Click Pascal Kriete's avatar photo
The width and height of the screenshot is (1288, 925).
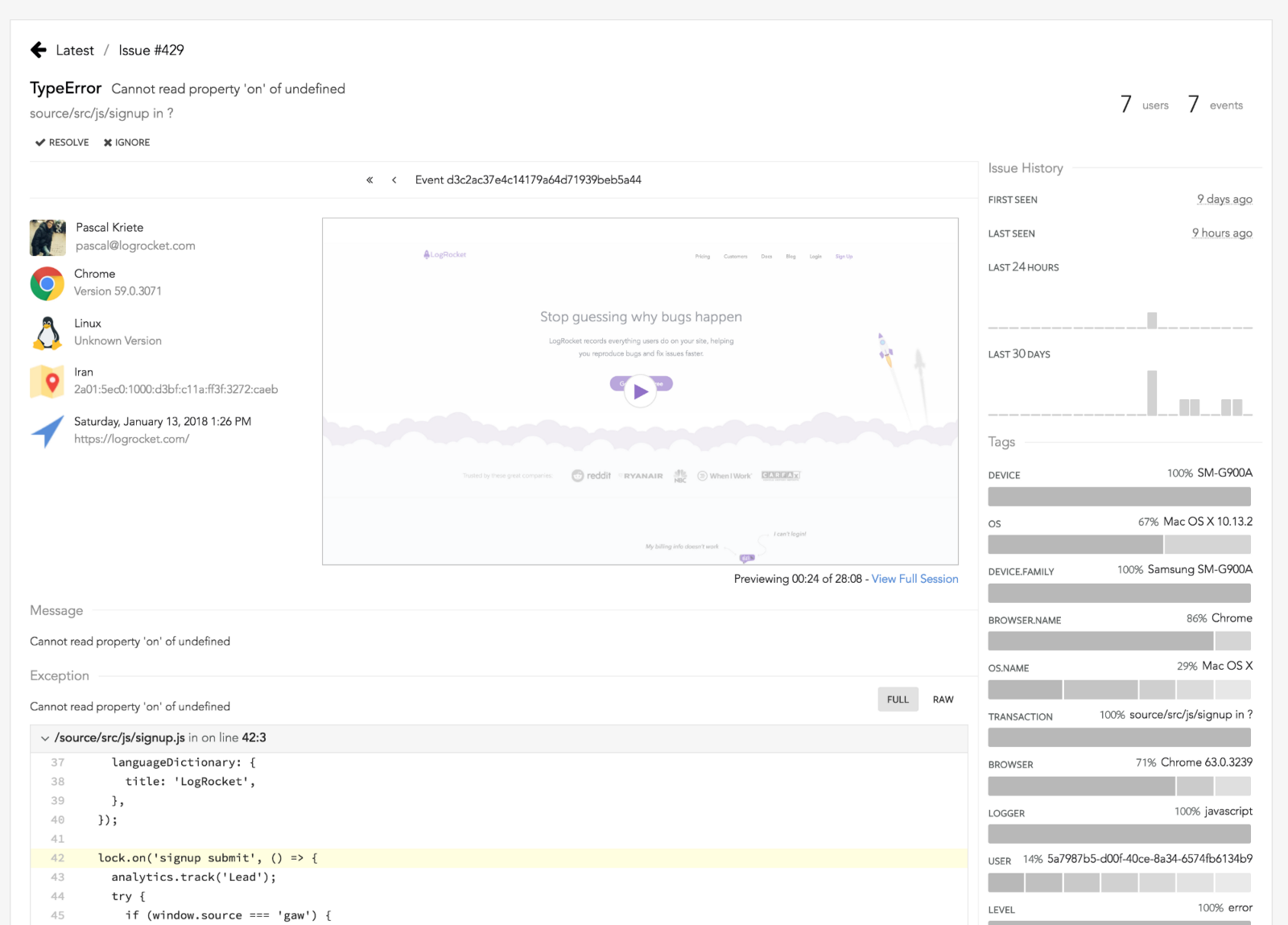(x=47, y=237)
